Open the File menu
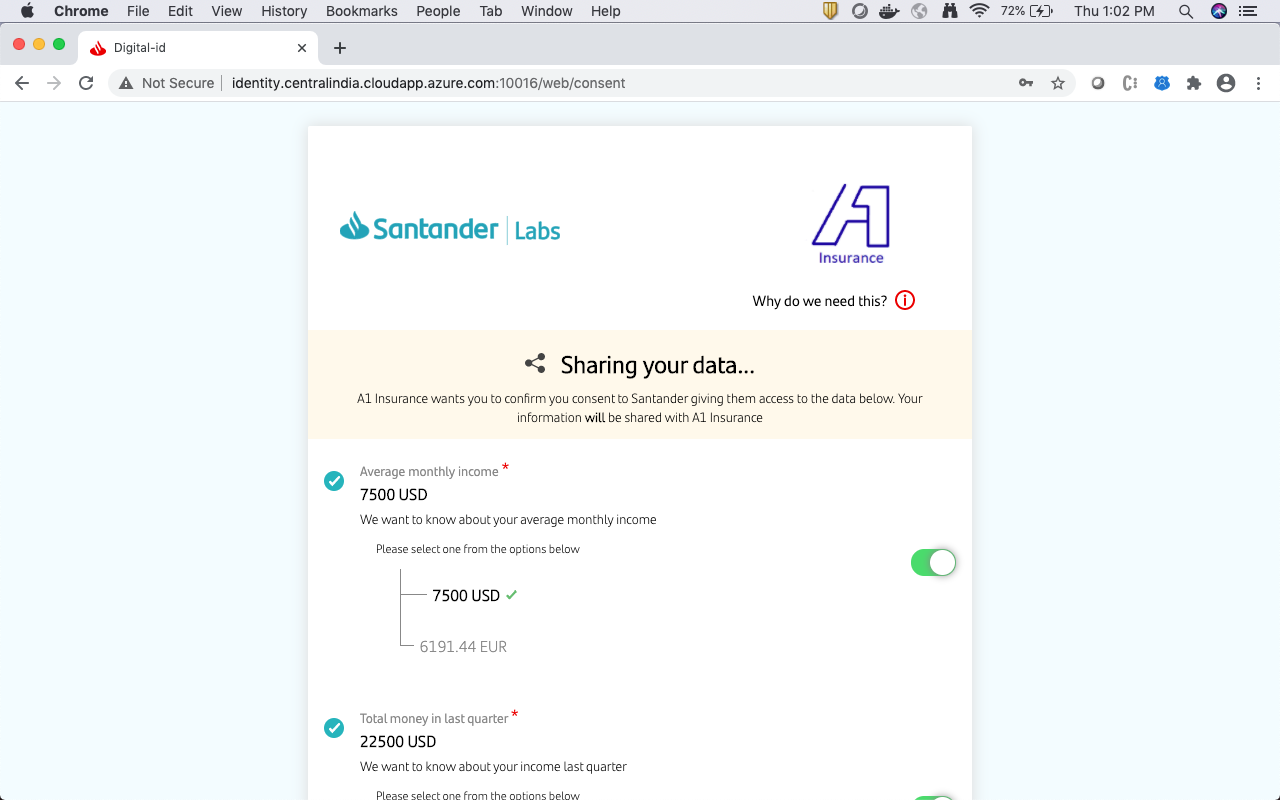Image resolution: width=1280 pixels, height=800 pixels. [138, 11]
